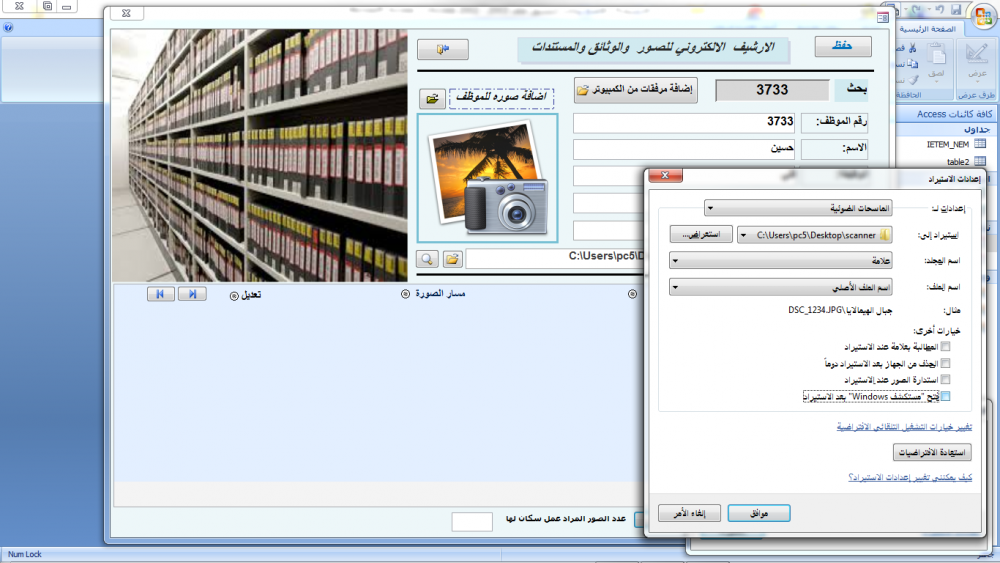Image resolution: width=1000 pixels, height=563 pixels.
Task: Click the بحث search button
Action: [851, 90]
